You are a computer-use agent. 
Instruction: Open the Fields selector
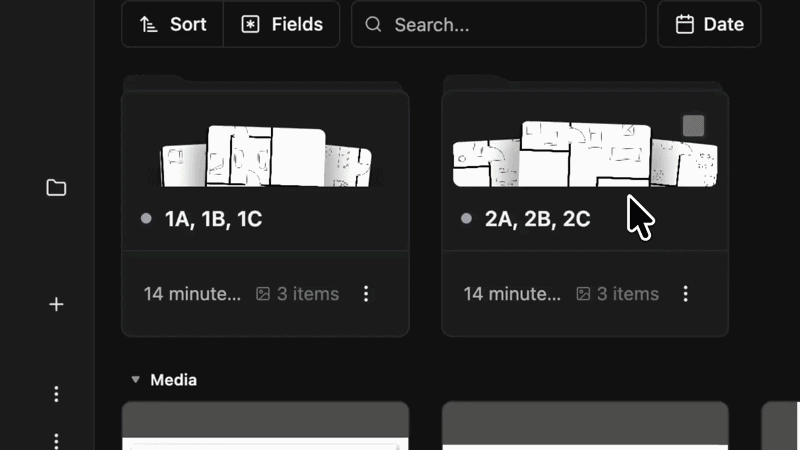tap(282, 24)
